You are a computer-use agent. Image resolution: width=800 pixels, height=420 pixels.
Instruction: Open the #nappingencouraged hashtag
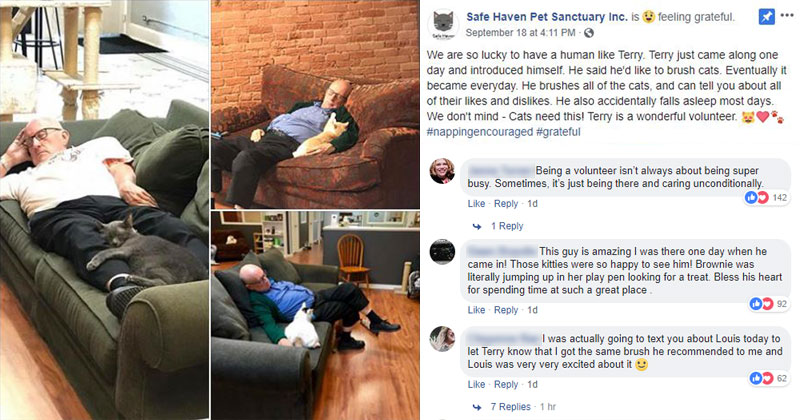pos(480,132)
